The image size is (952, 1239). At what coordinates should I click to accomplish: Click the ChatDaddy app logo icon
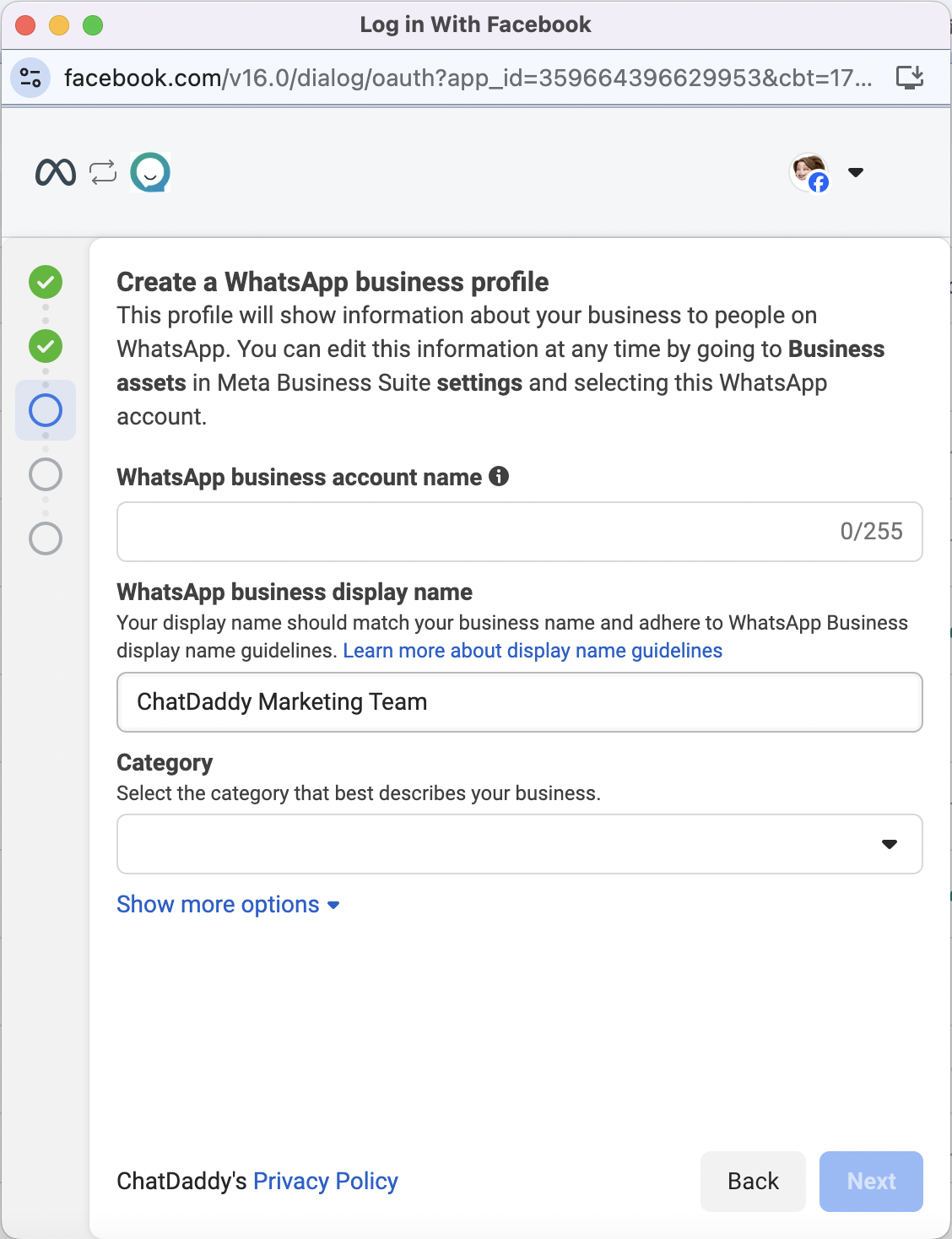click(150, 172)
